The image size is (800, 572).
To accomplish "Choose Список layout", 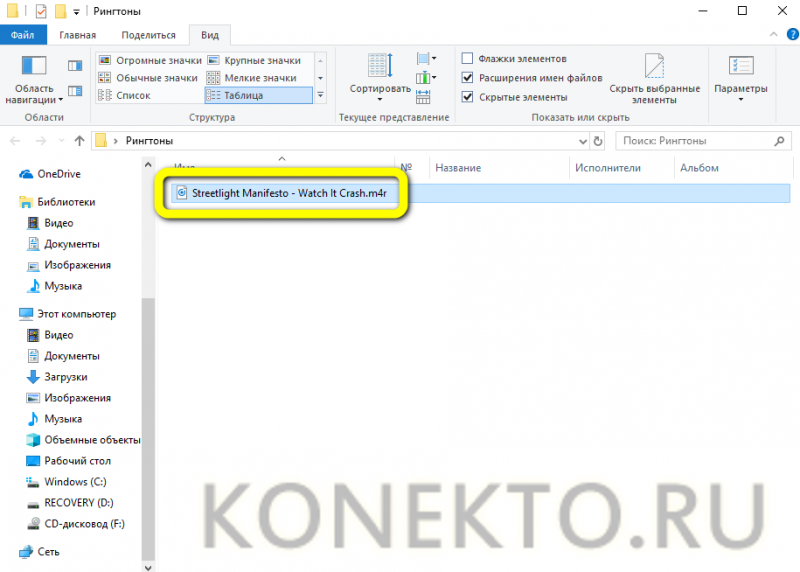I will pyautogui.click(x=124, y=95).
